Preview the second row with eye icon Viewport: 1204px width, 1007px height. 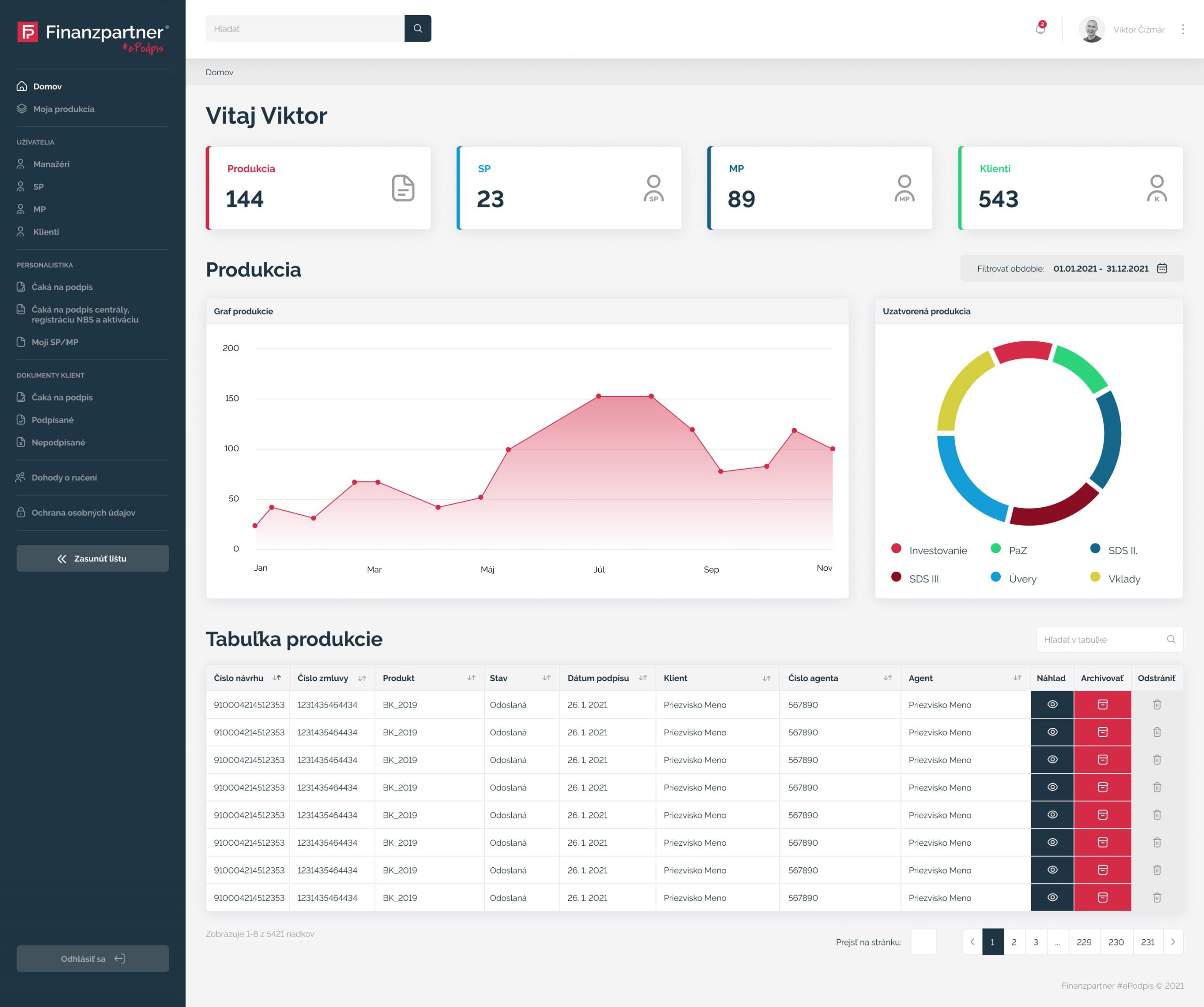(x=1053, y=732)
